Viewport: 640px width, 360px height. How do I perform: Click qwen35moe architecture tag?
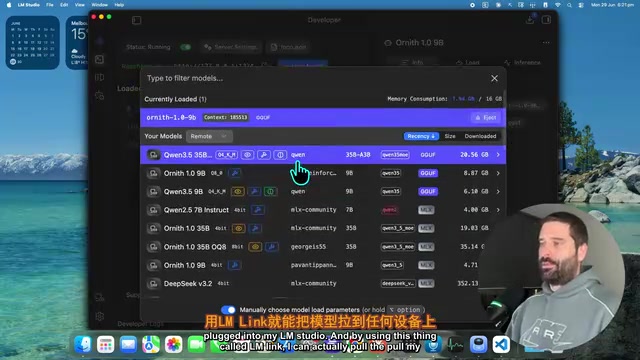click(395, 155)
